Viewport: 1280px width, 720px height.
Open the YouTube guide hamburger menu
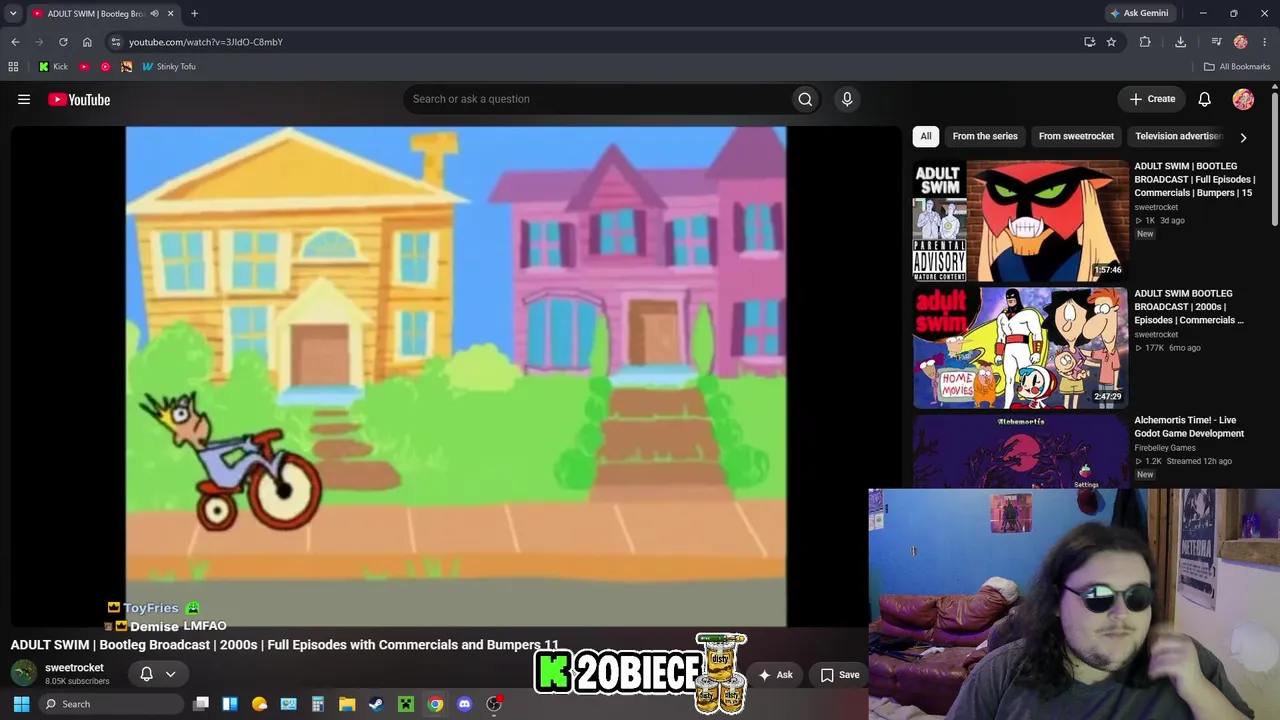(24, 99)
